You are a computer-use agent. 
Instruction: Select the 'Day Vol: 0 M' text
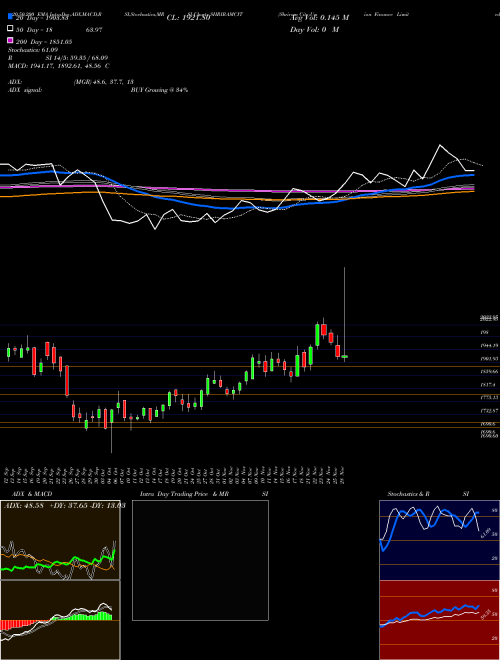click(314, 29)
